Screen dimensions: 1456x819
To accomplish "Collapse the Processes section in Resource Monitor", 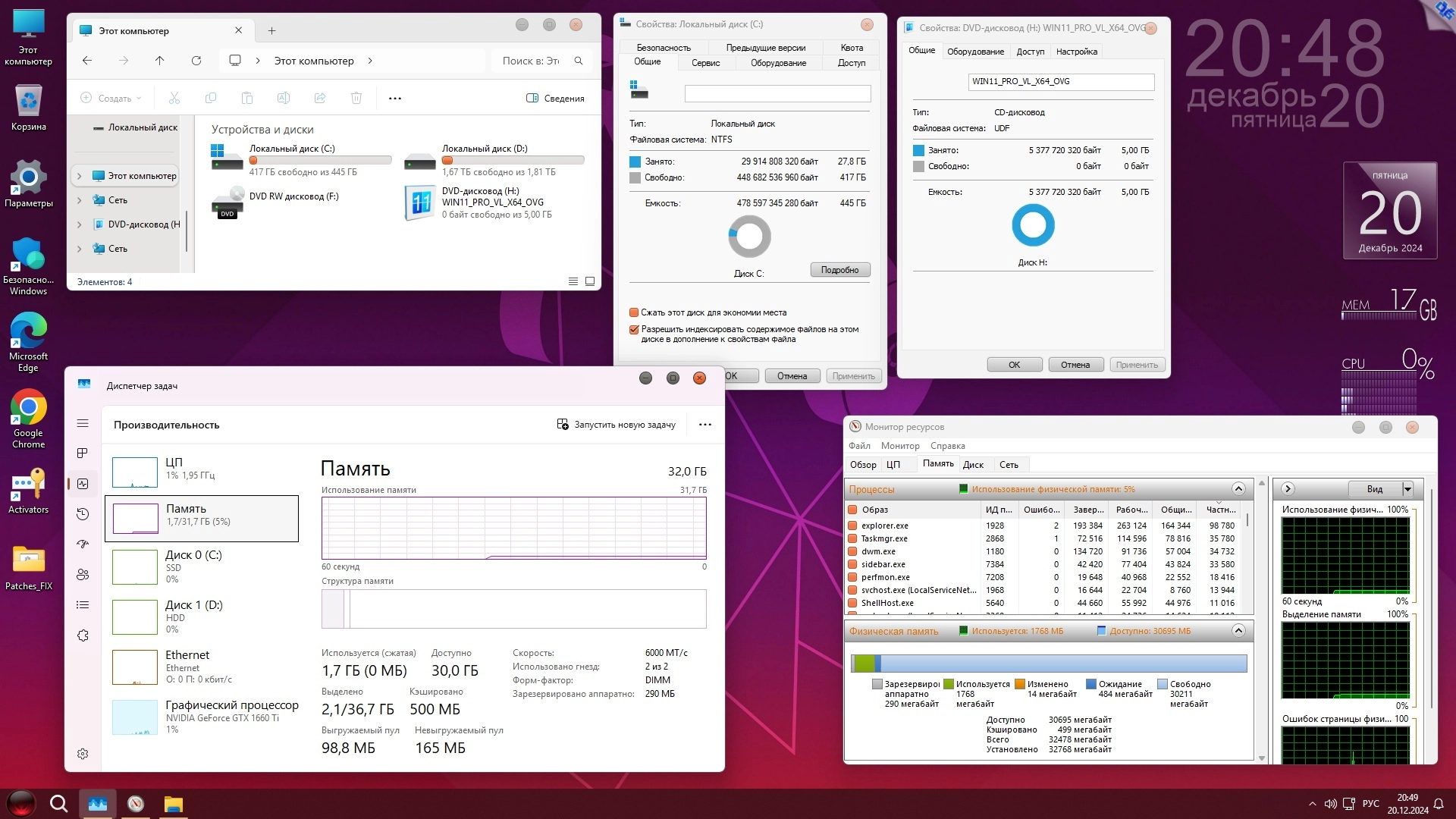I will [x=1238, y=489].
